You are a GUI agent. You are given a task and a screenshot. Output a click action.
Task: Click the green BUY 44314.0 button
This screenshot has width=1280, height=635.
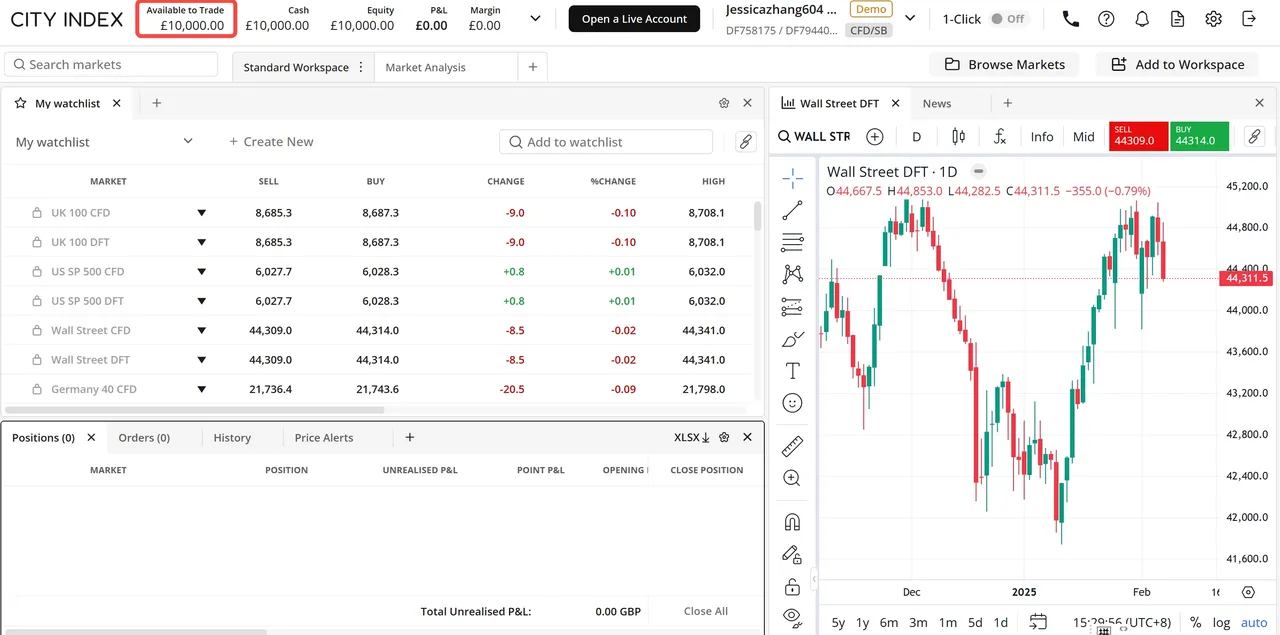tap(1199, 136)
